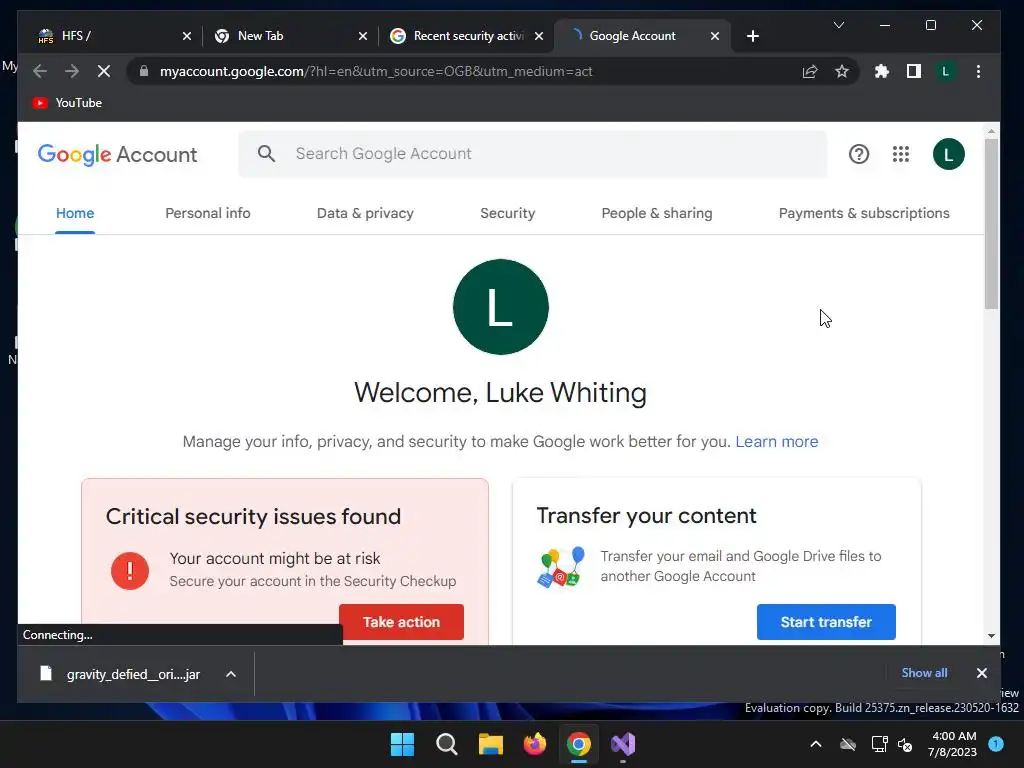Share this page icon in address bar
Screen dimensions: 1024x768
click(810, 71)
